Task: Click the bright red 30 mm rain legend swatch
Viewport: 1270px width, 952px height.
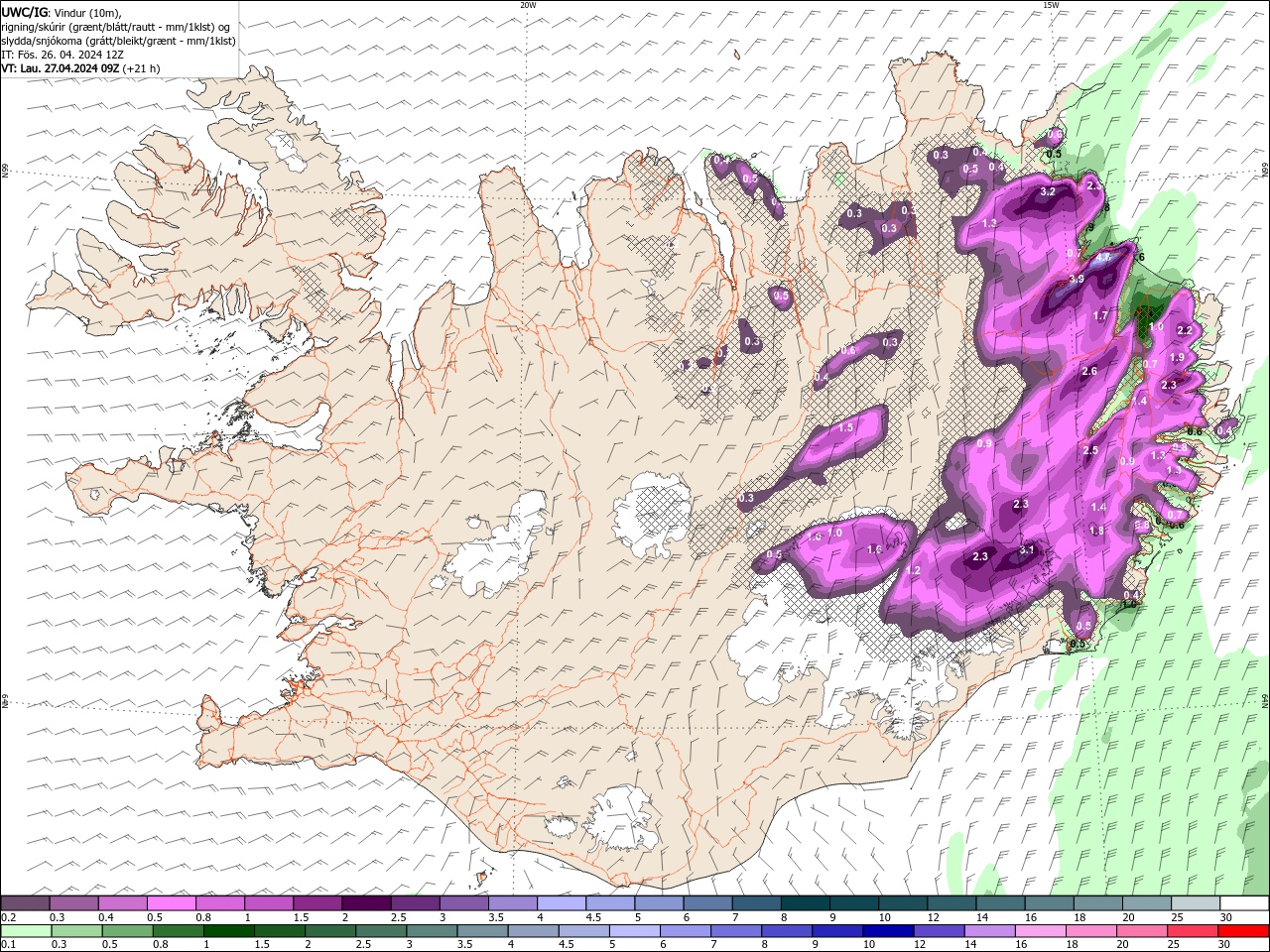Action: point(1243,931)
